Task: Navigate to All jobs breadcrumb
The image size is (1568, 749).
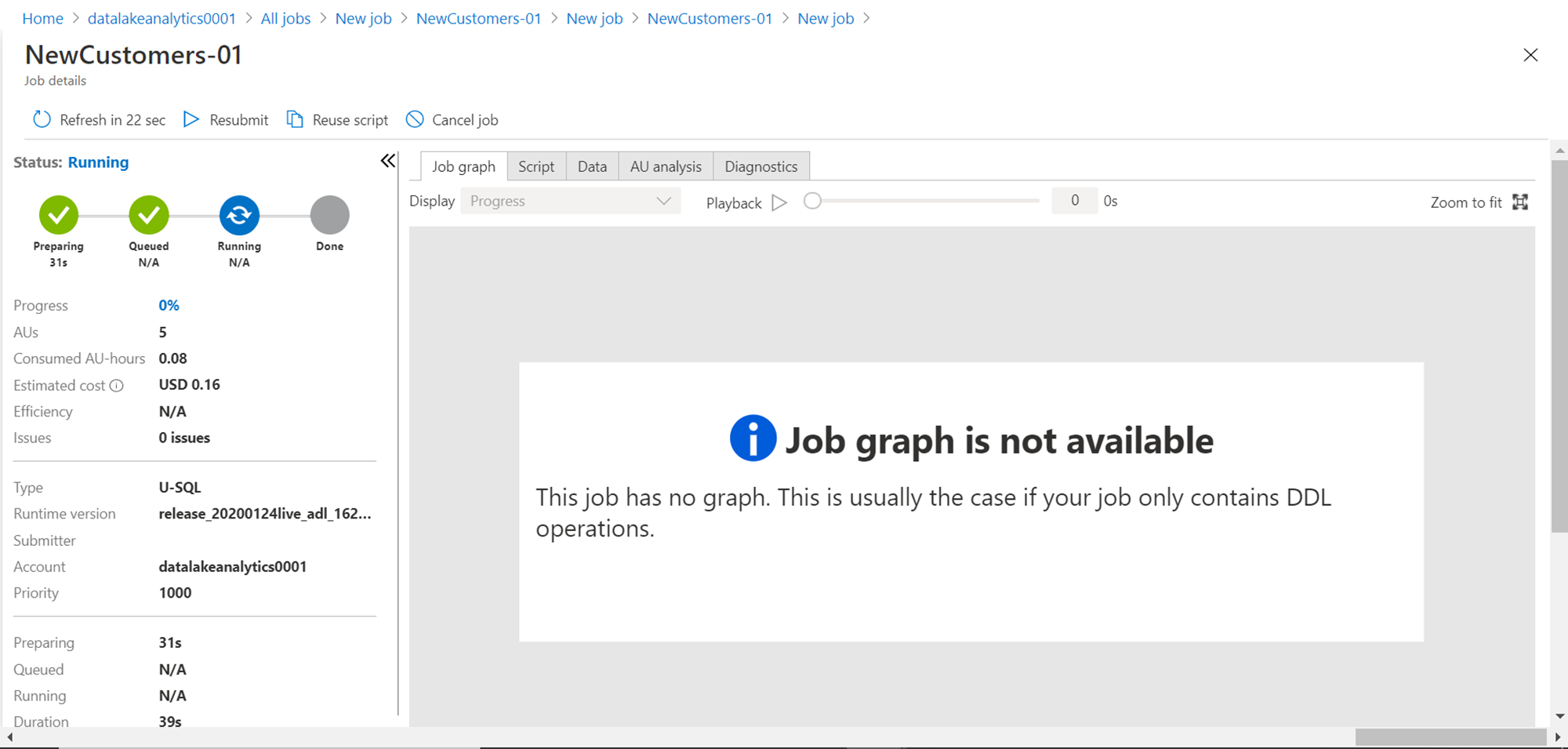Action: pyautogui.click(x=285, y=18)
